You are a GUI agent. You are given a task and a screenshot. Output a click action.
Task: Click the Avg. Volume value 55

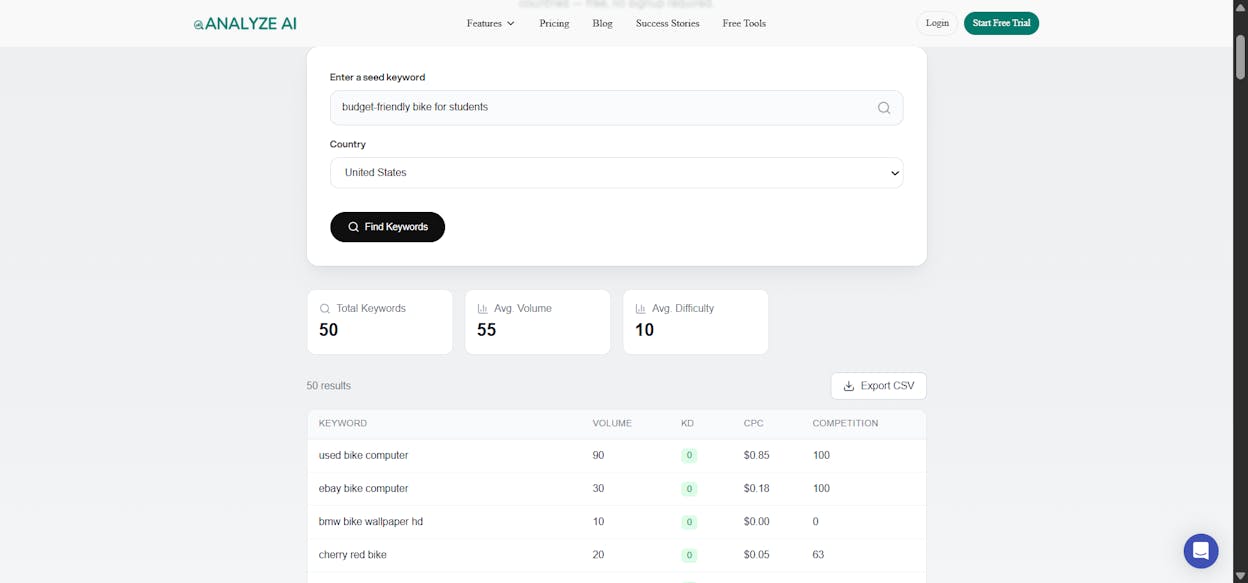[x=486, y=330]
